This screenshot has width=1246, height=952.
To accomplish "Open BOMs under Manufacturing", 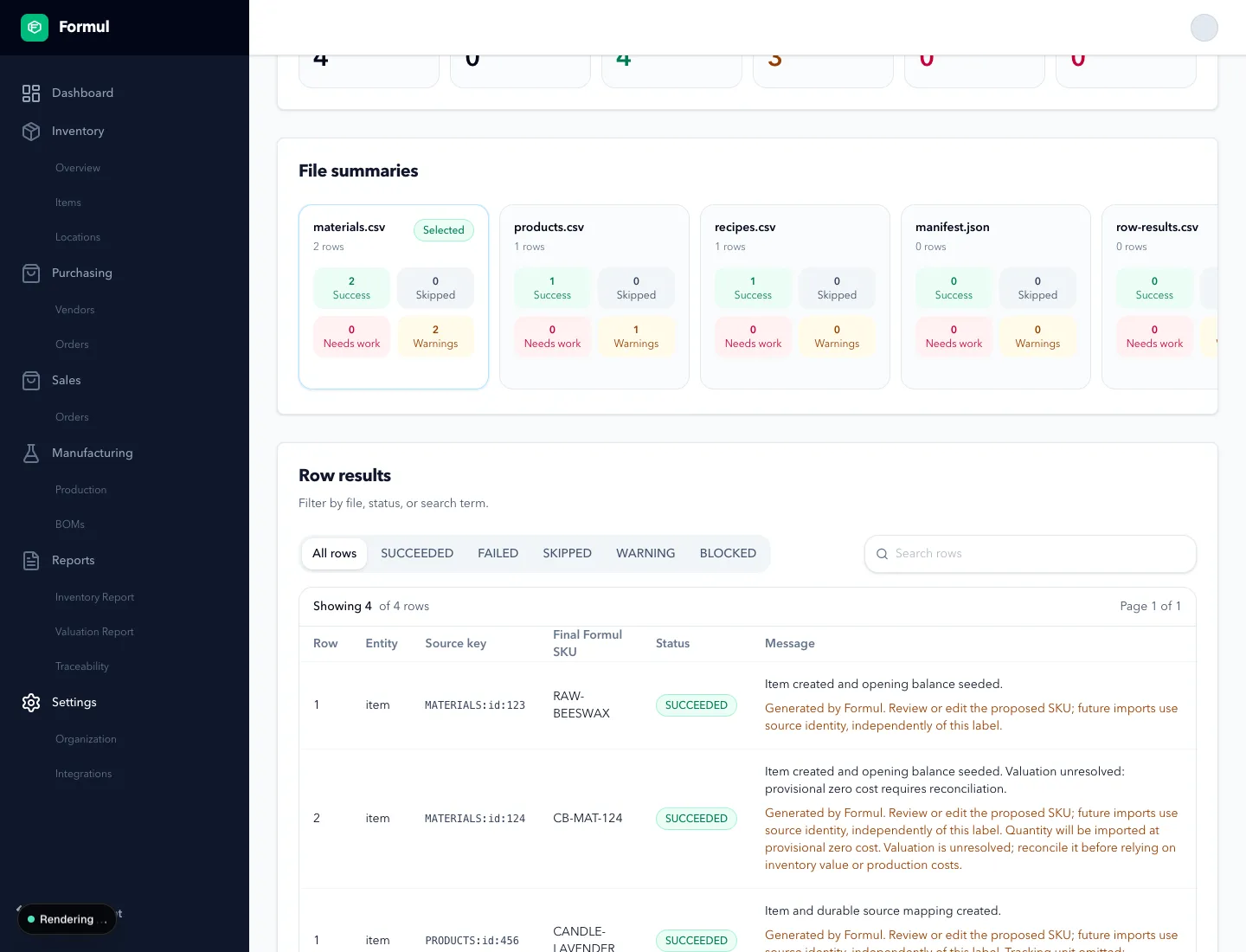I will click(x=70, y=524).
